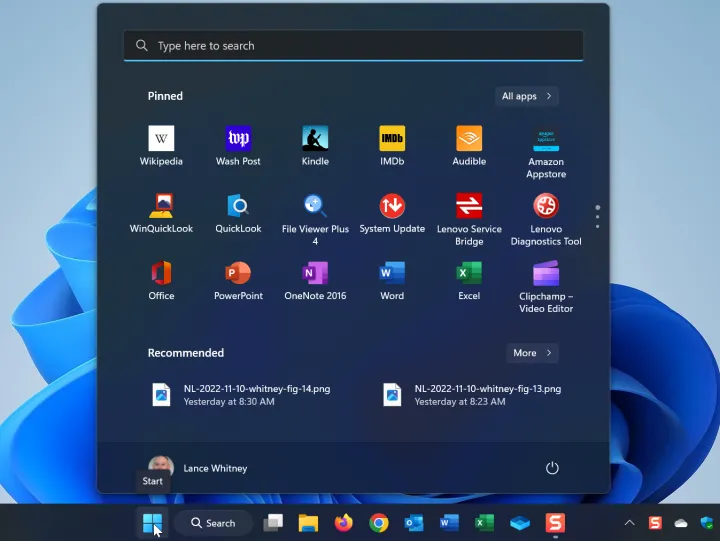Launch the Kindle app icon
Image resolution: width=720 pixels, height=541 pixels.
(315, 139)
